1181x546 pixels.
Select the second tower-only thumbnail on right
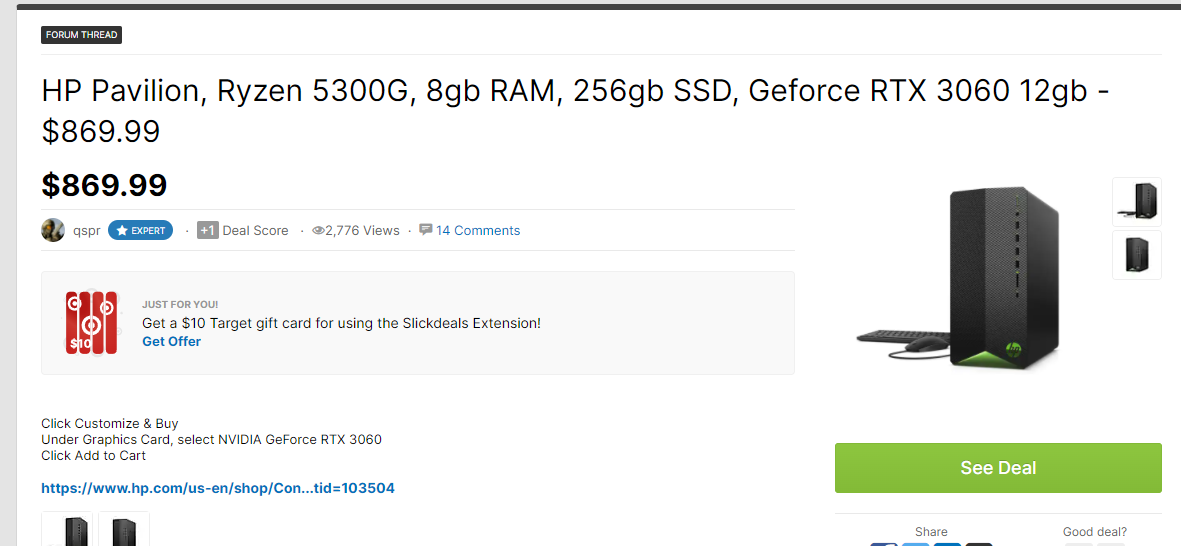tap(1137, 255)
